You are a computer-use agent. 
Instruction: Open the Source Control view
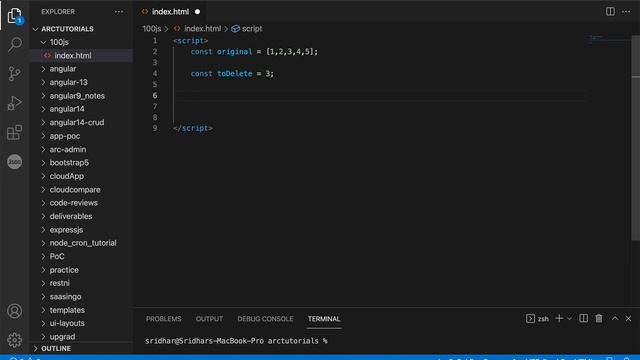pos(15,73)
